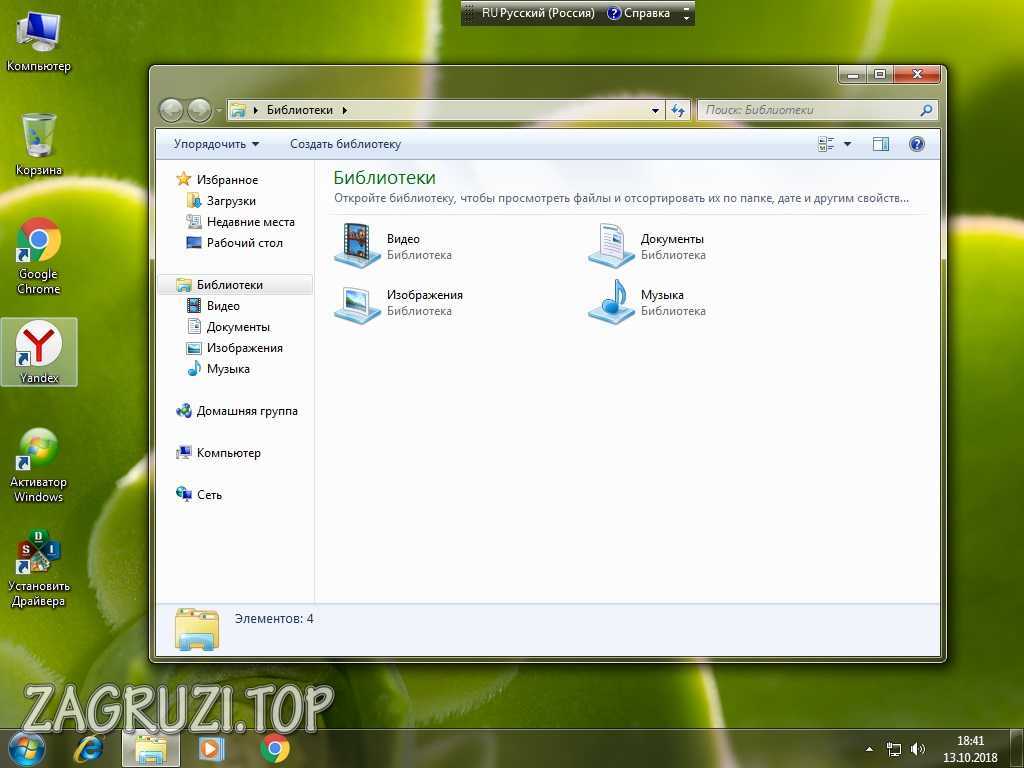Launch Chrome from the taskbar
Screen dimensions: 1024x768
(275, 748)
